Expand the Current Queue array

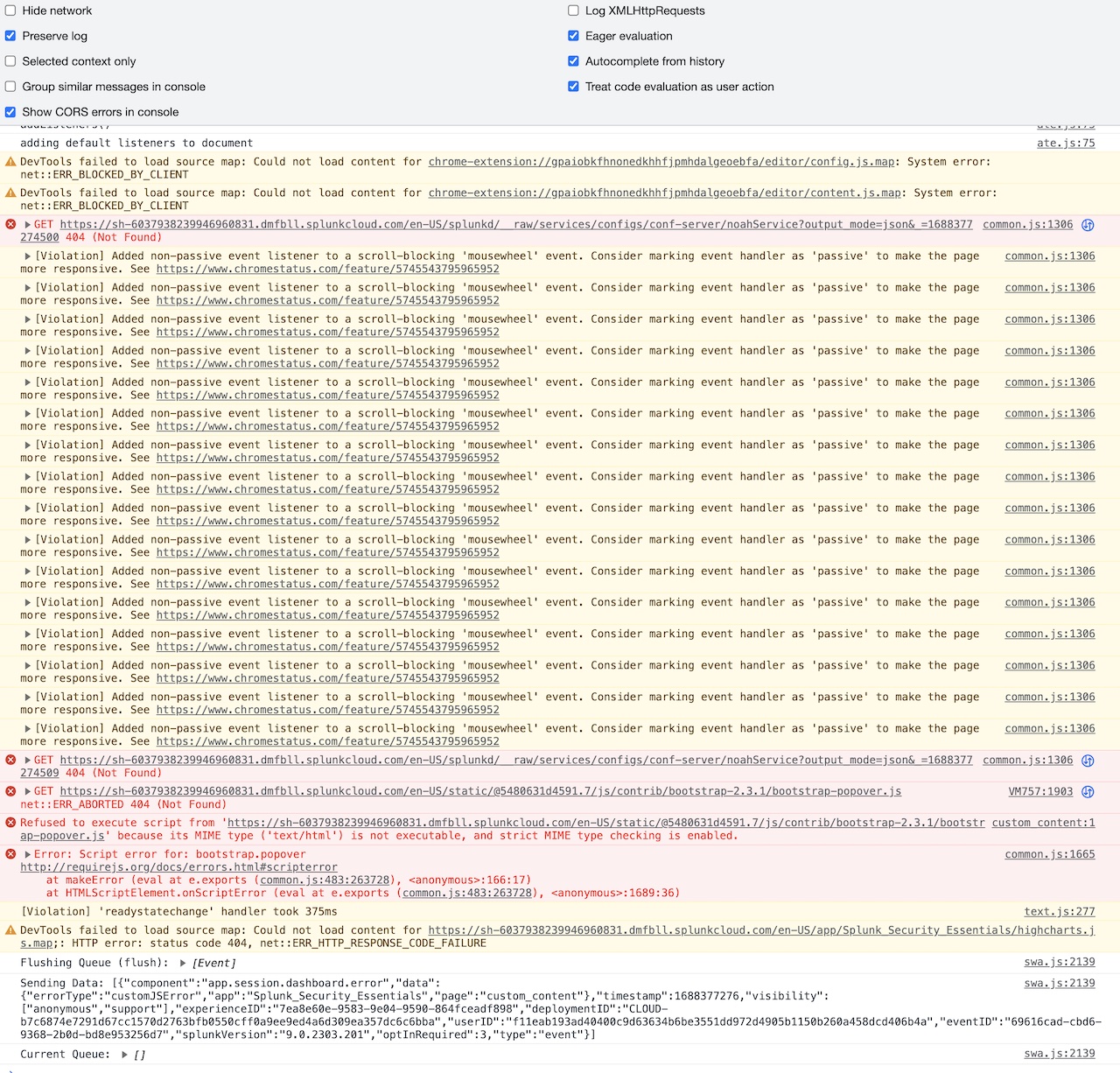click(123, 1054)
